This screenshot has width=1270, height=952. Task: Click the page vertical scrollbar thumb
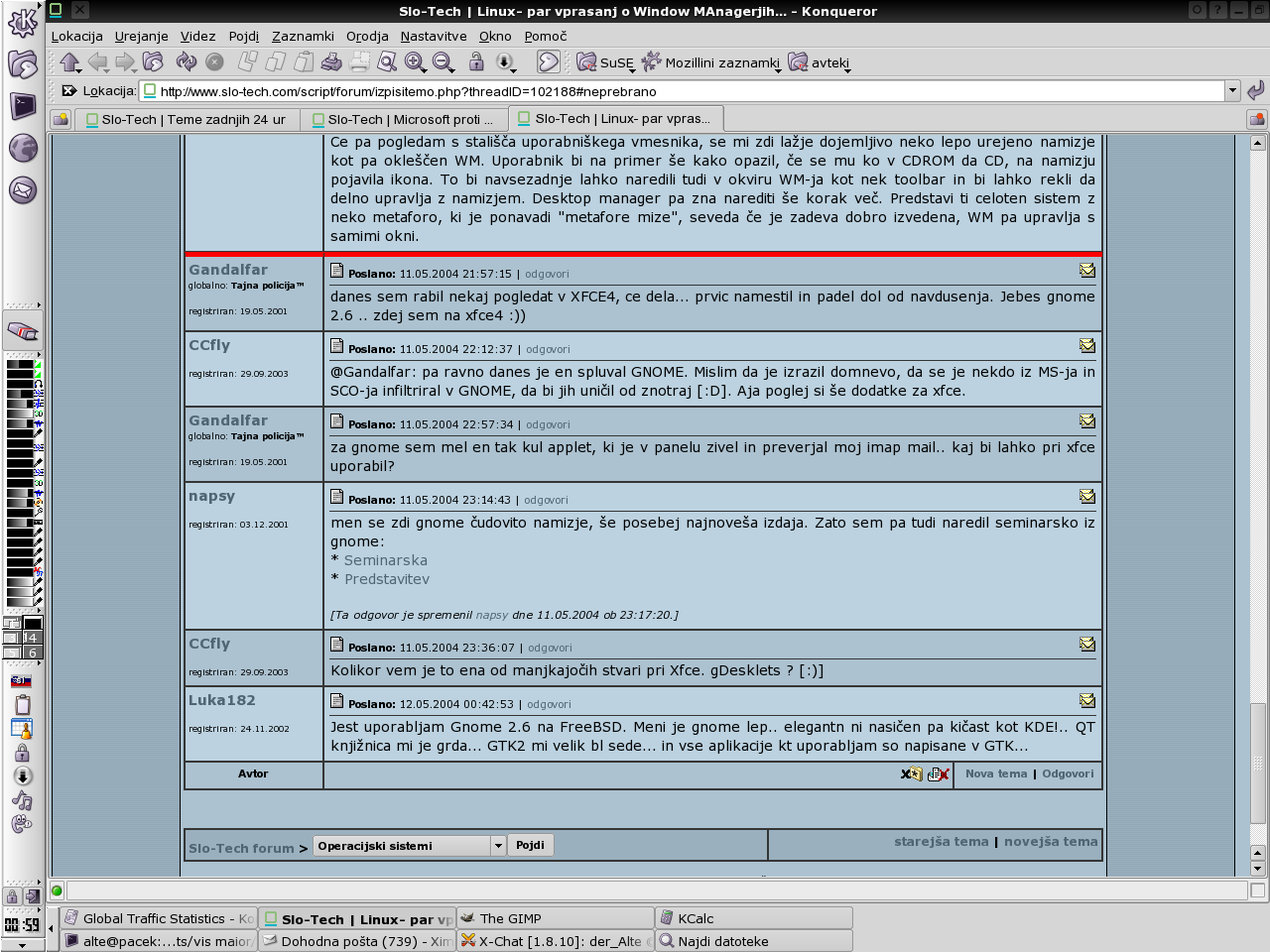click(x=1257, y=764)
